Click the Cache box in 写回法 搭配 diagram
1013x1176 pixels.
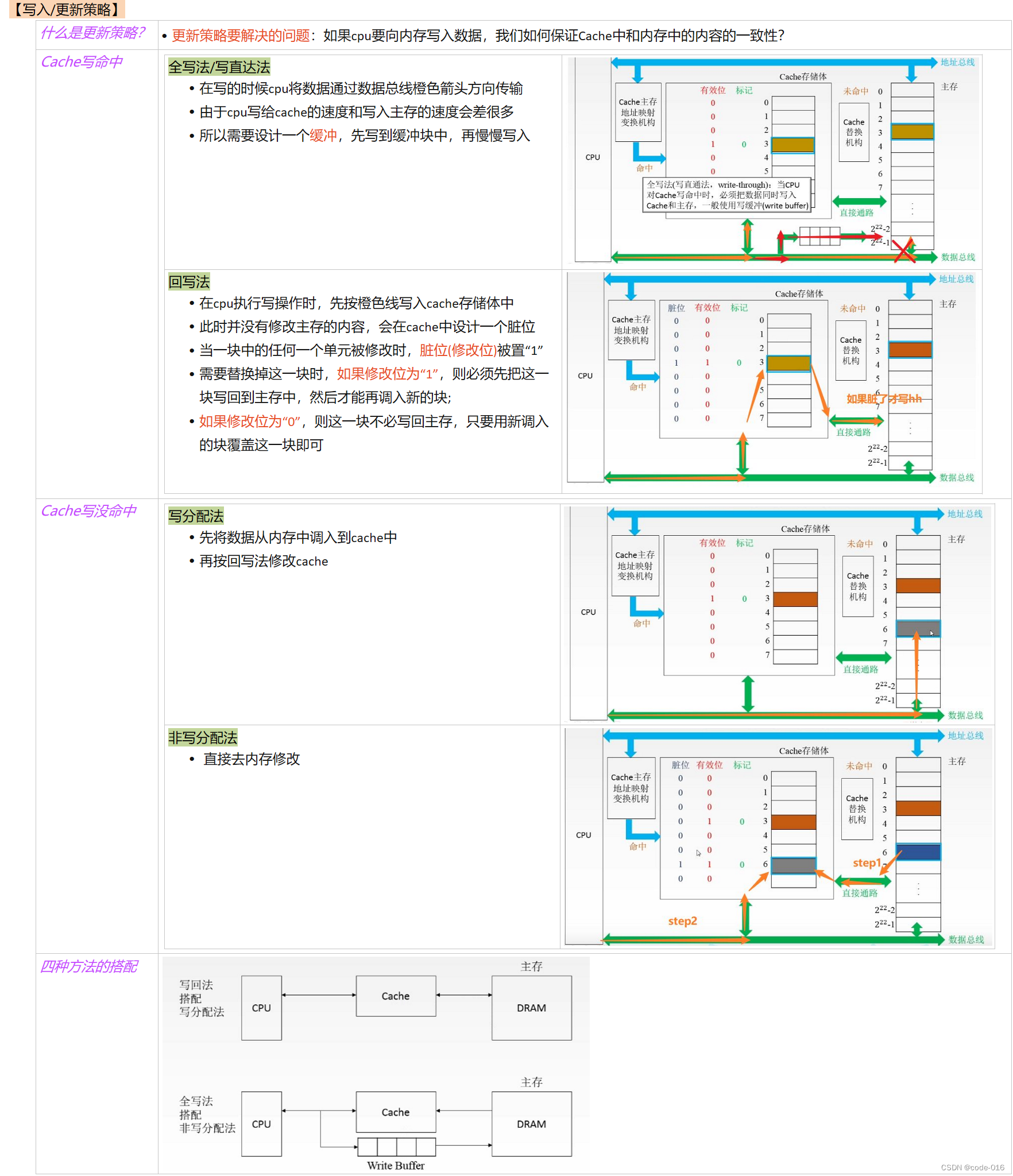[396, 996]
